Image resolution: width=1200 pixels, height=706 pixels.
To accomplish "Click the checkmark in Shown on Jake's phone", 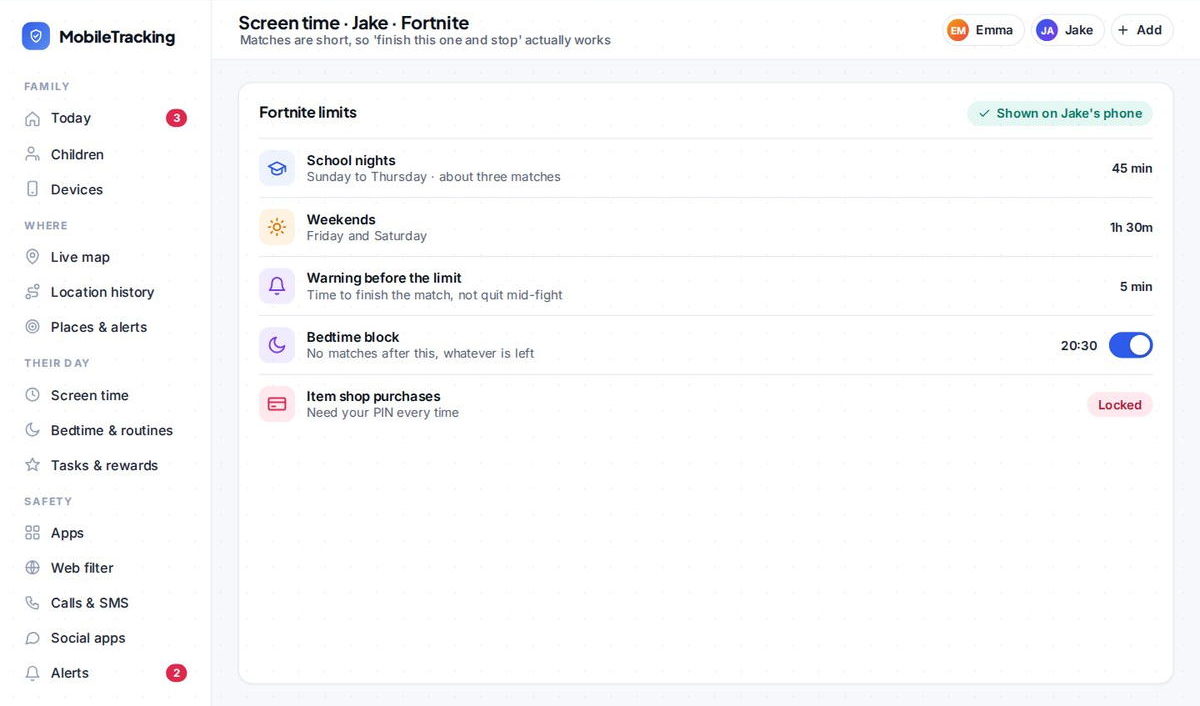I will (984, 113).
